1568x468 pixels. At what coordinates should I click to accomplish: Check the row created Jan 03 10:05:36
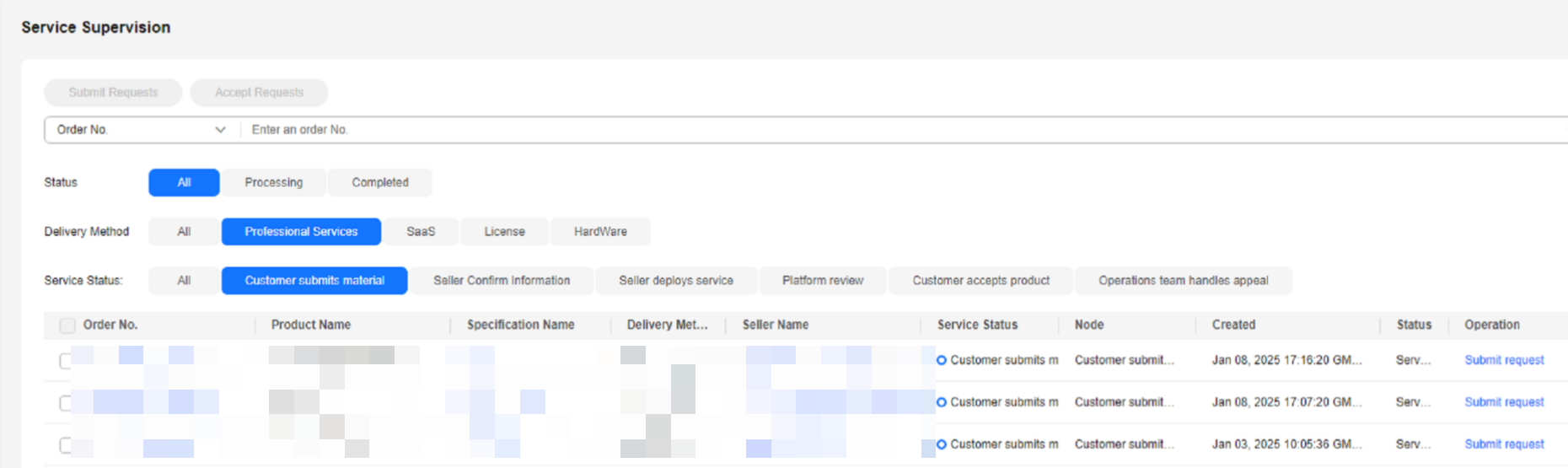pos(66,445)
